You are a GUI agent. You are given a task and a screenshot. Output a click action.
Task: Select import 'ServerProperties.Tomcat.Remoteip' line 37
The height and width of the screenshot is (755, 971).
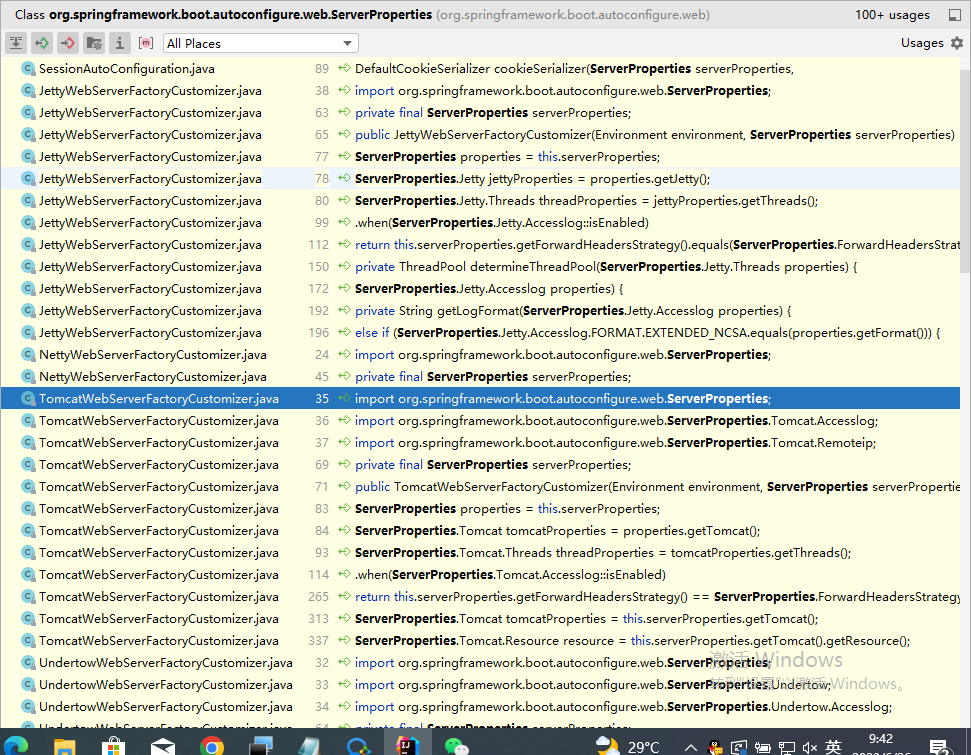tap(616, 443)
